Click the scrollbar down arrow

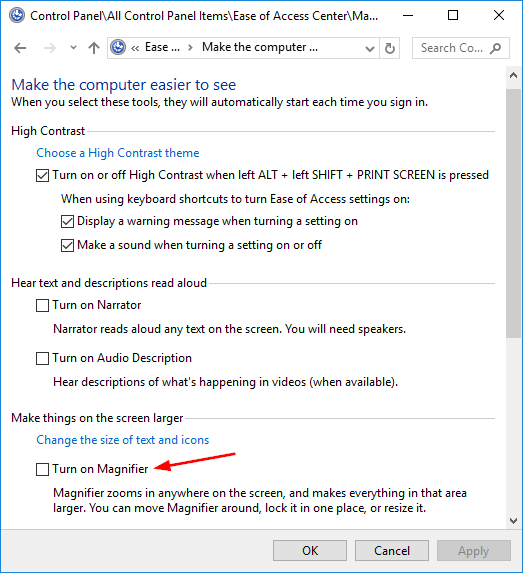[x=513, y=521]
